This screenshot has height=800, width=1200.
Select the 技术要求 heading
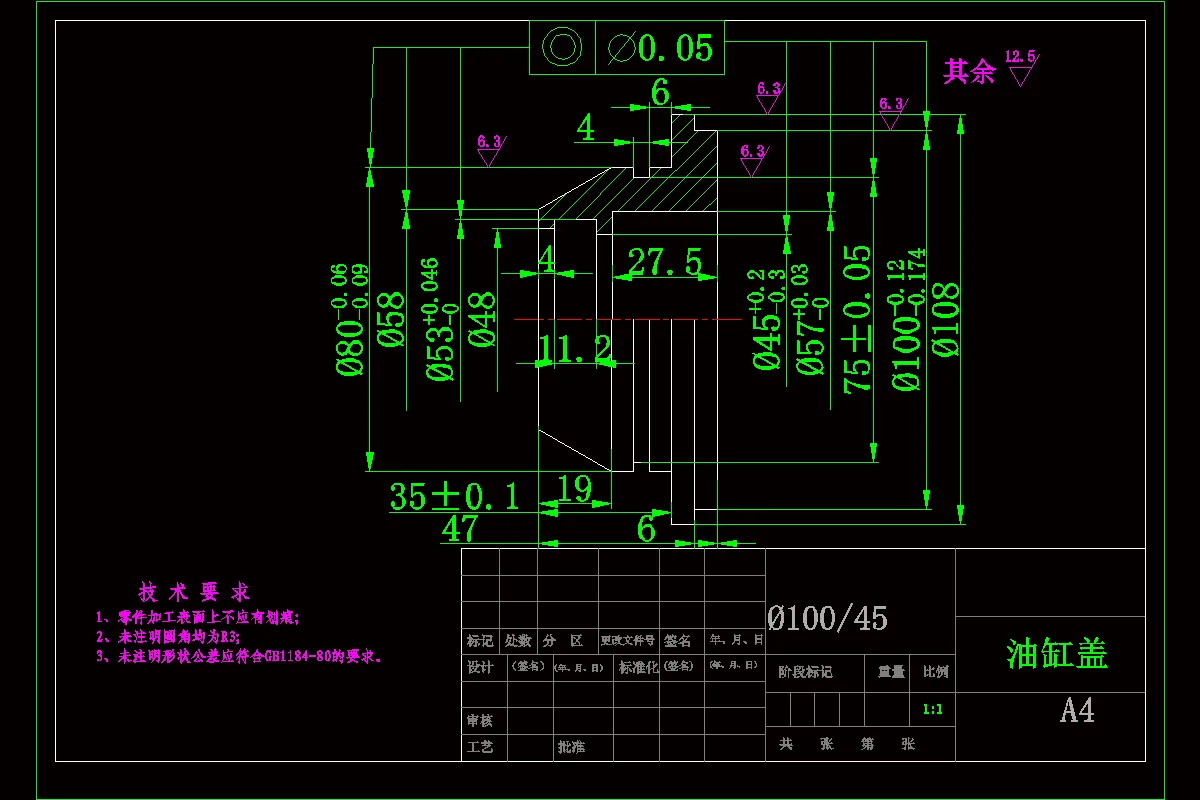194,592
